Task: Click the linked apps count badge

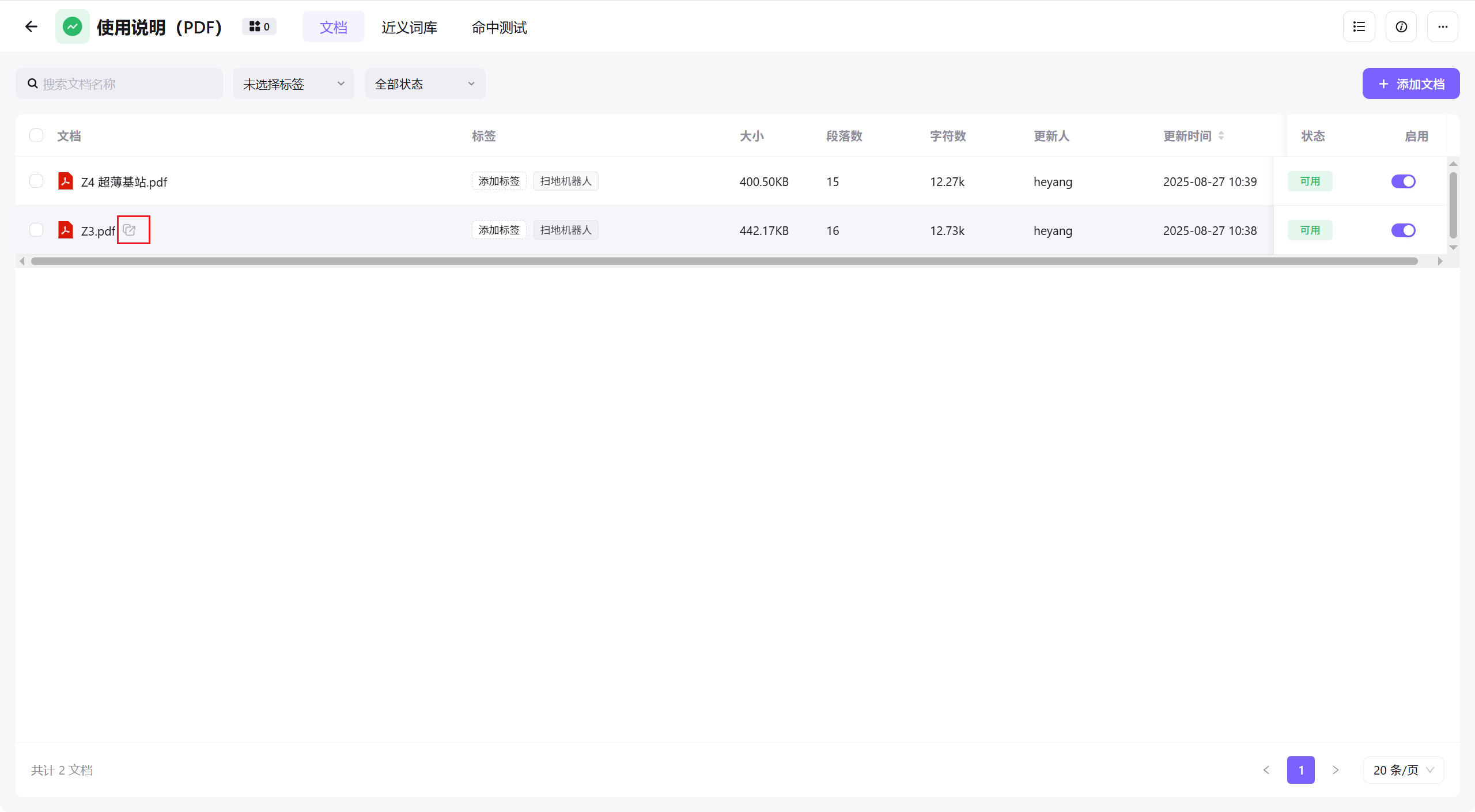Action: [259, 26]
